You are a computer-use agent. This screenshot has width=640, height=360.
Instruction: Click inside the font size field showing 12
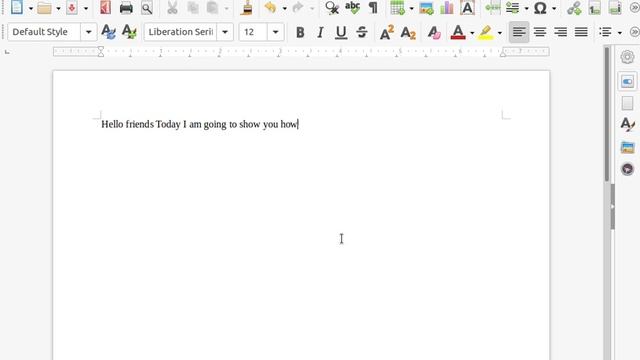(253, 32)
